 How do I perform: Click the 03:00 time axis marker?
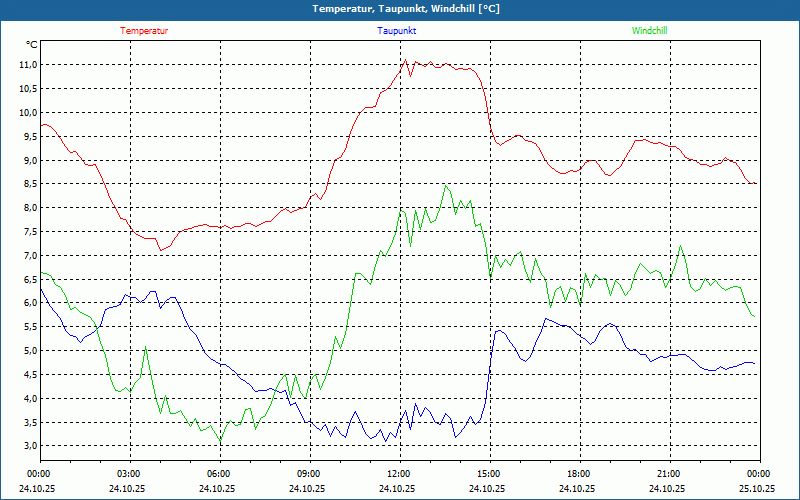click(x=128, y=474)
